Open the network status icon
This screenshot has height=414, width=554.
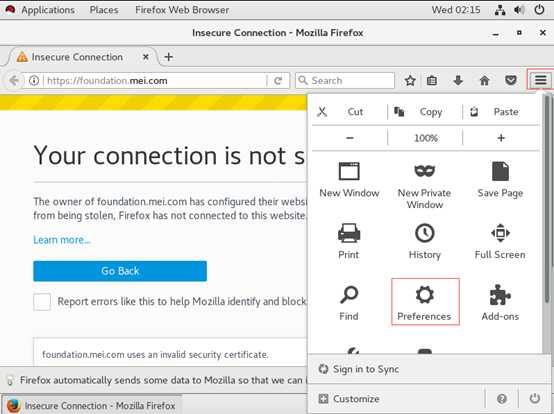500,10
